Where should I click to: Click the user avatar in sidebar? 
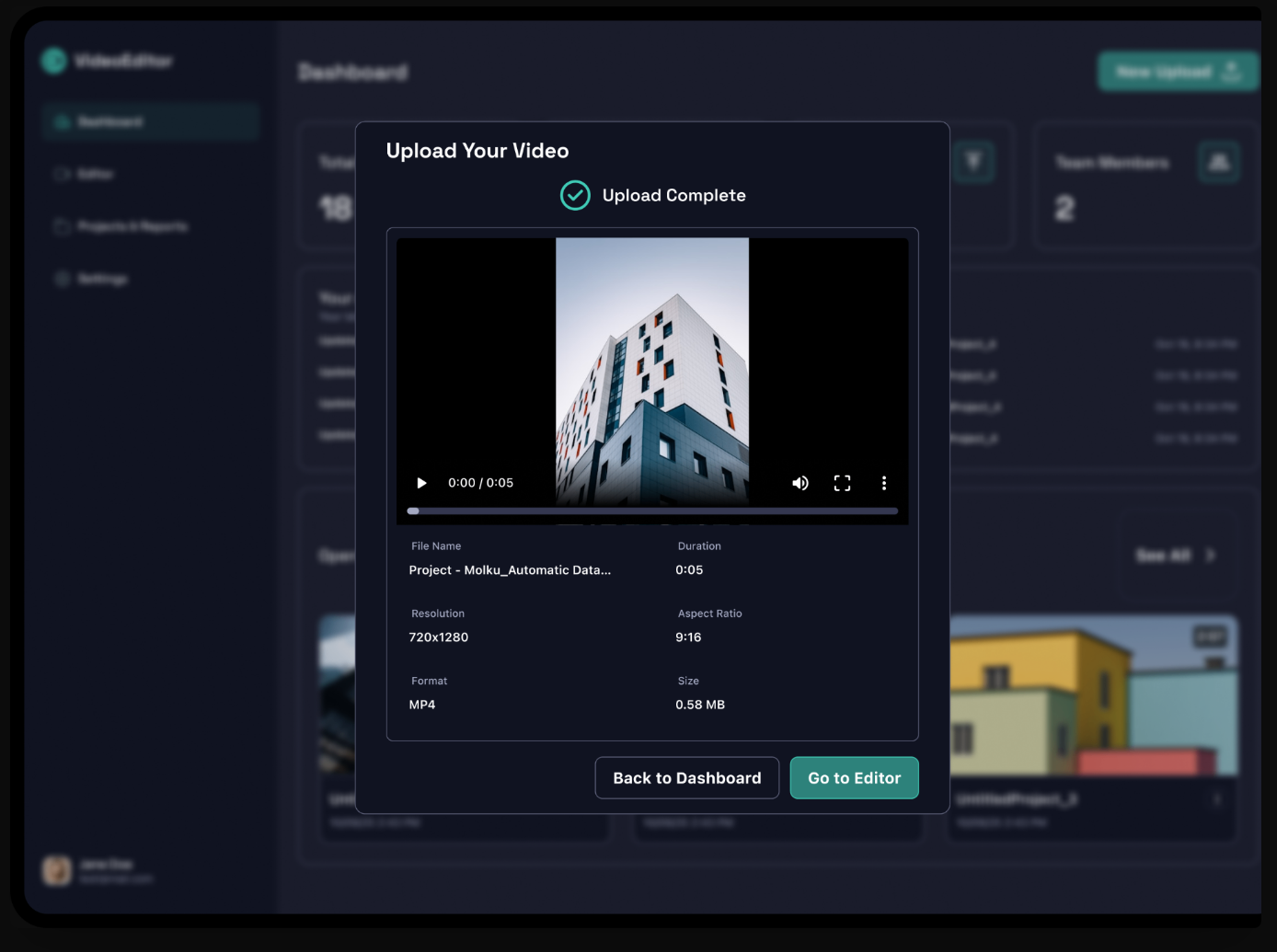(x=57, y=870)
